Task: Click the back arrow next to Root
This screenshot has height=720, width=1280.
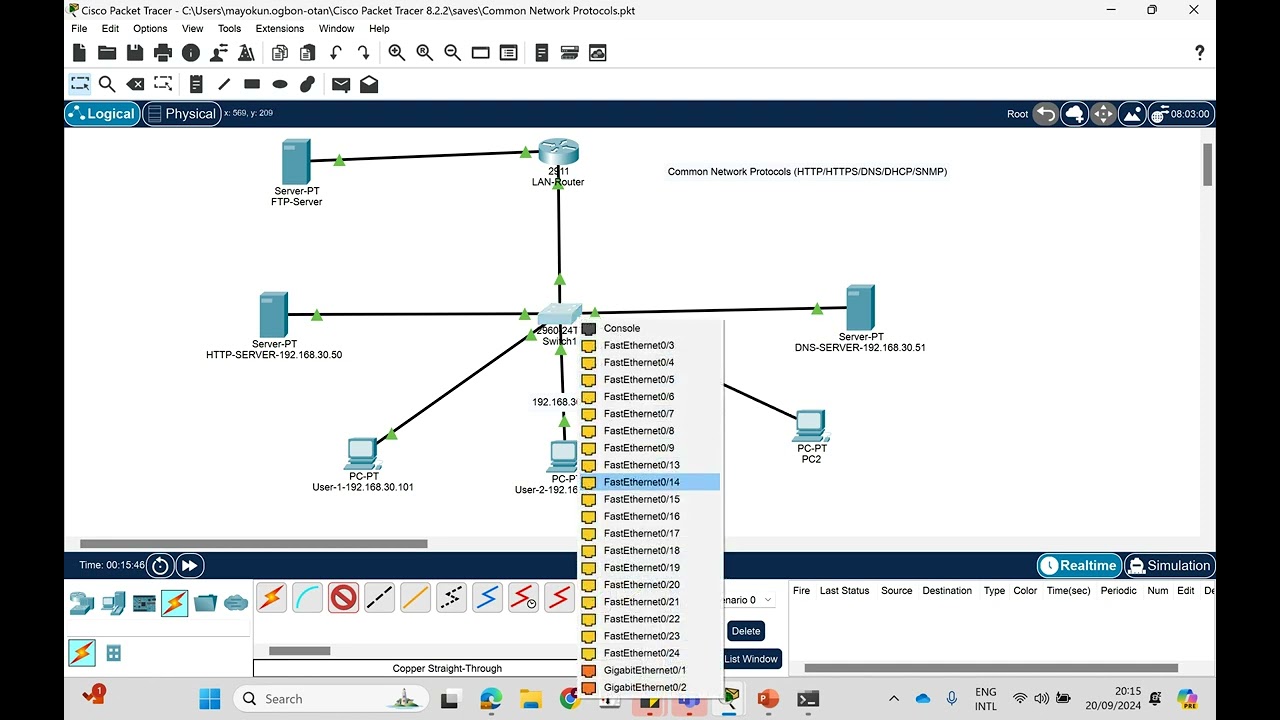Action: (1045, 114)
